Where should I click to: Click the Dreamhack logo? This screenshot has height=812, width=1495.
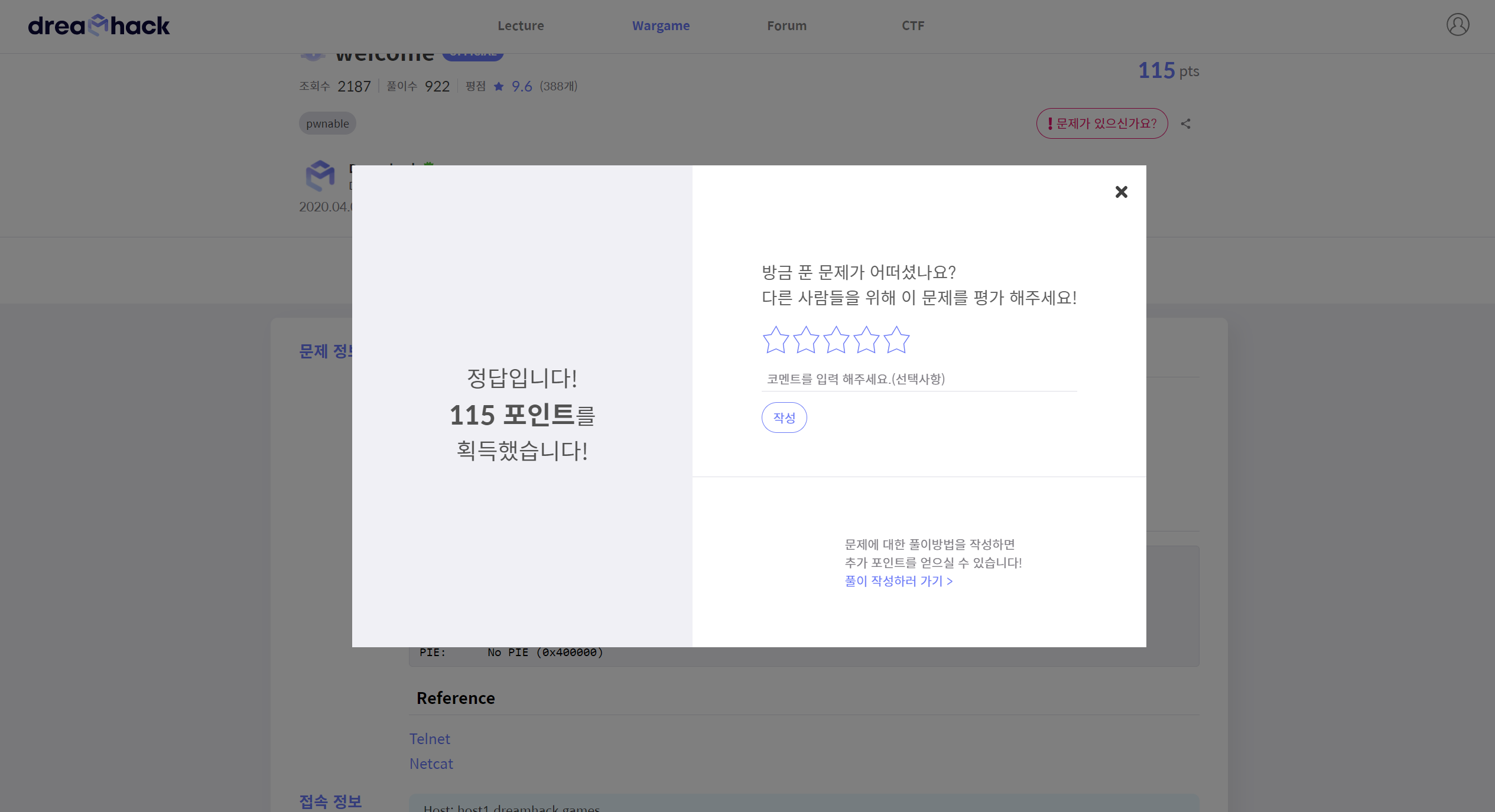(99, 25)
